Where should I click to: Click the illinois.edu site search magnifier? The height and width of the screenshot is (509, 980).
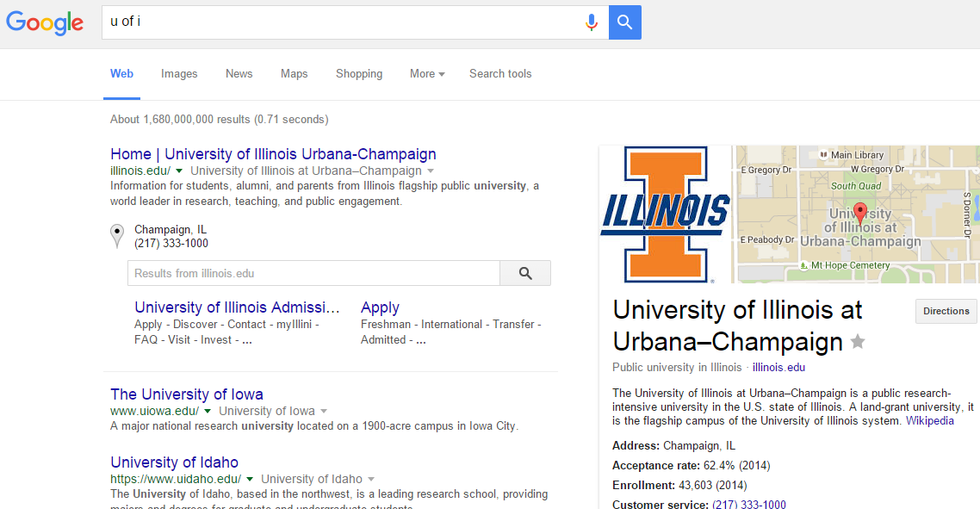click(525, 273)
